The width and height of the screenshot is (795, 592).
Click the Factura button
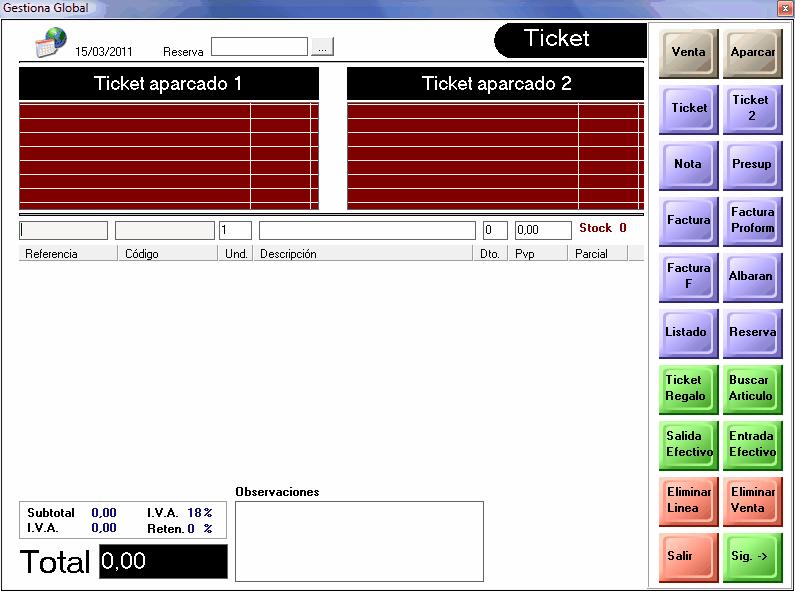689,221
